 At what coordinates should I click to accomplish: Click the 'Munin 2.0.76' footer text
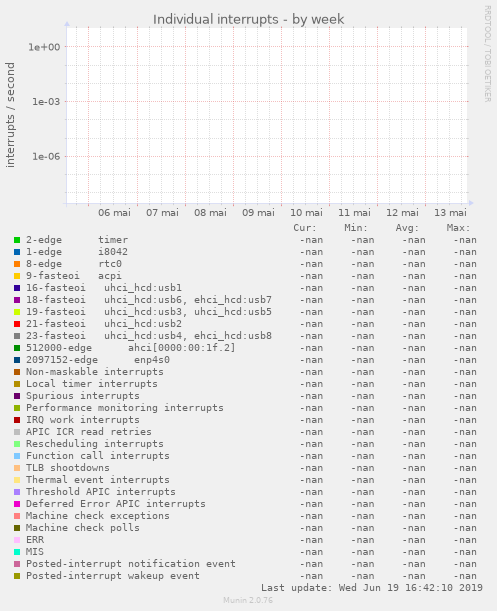(248, 600)
